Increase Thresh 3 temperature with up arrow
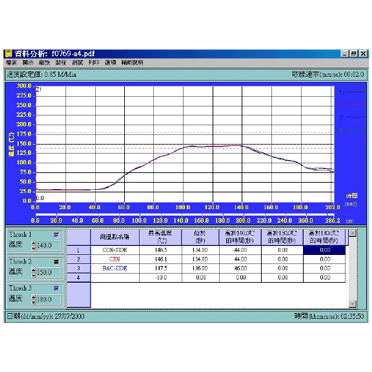The image size is (372, 372). pos(33,297)
